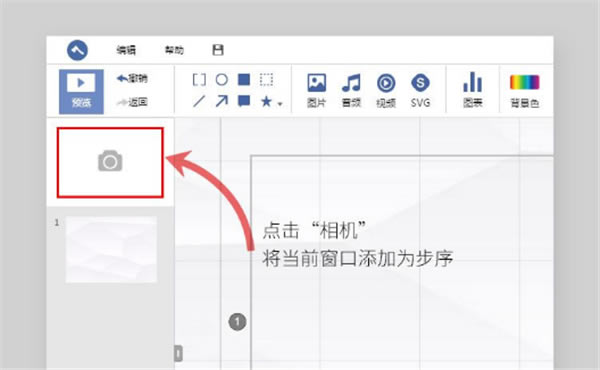Insert a picture with 图片 icon

(317, 90)
